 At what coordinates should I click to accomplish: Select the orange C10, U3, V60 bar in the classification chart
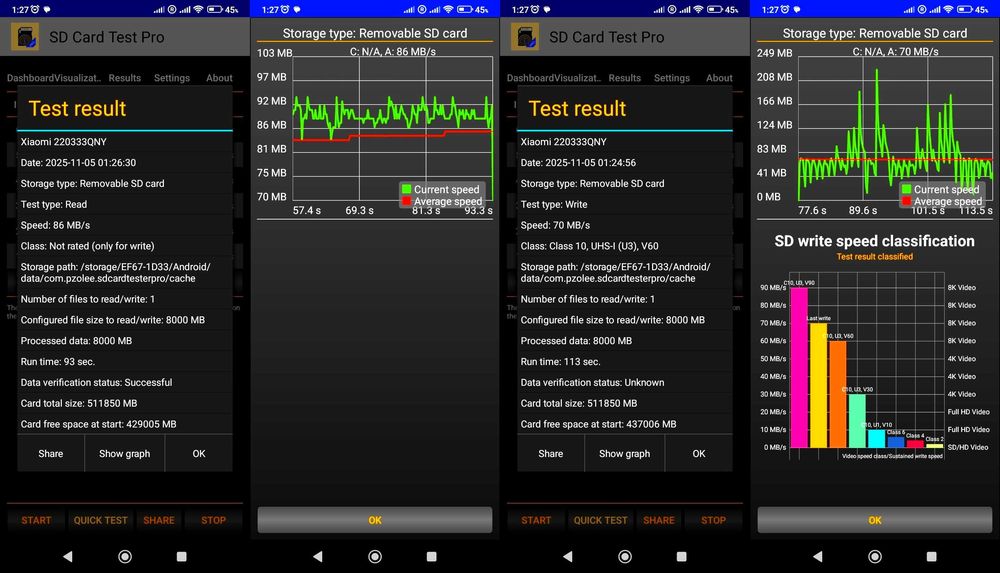pyautogui.click(x=837, y=394)
